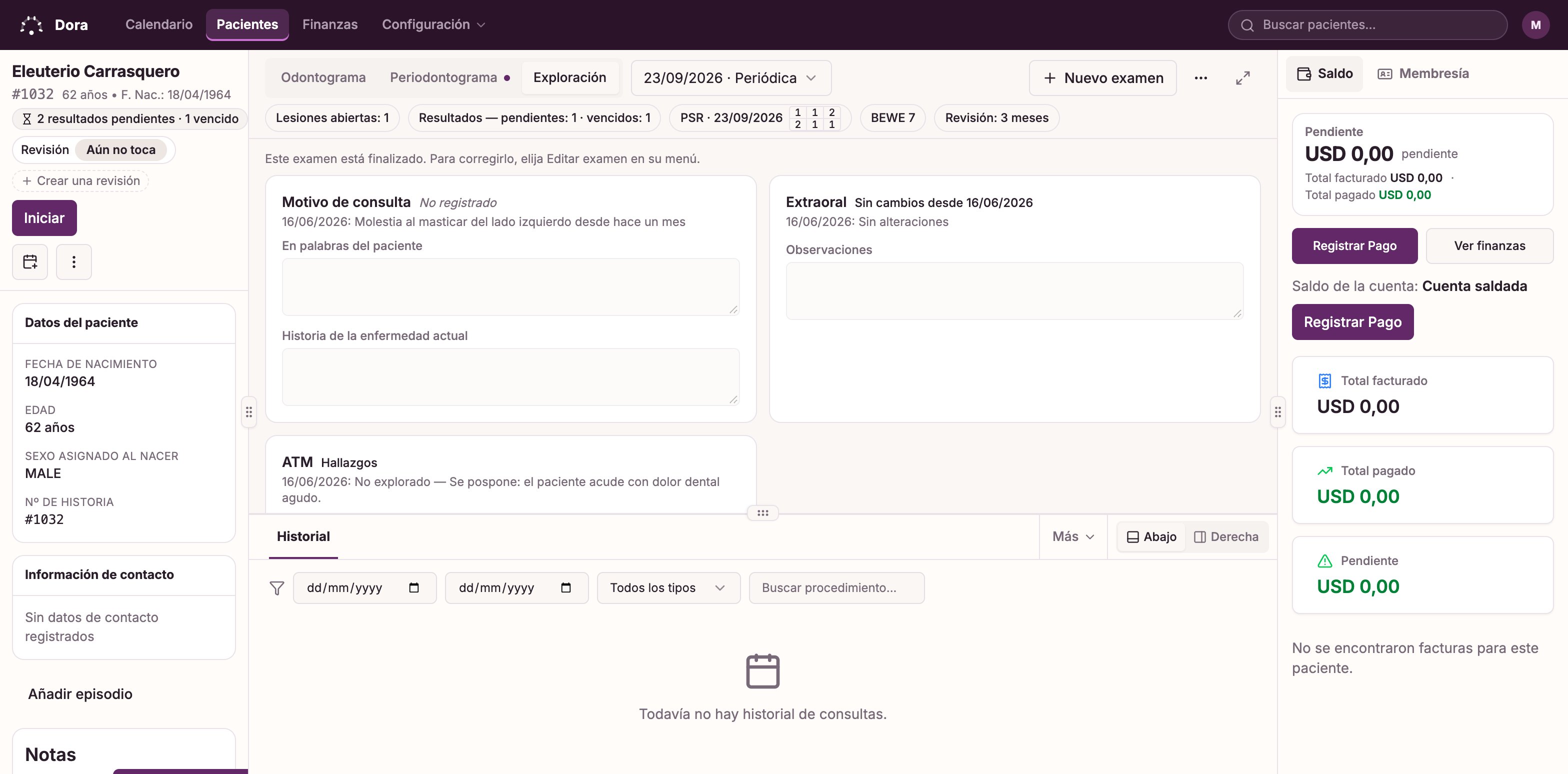Click the Nuevo examen button
Viewport: 1568px width, 774px height.
pos(1102,78)
